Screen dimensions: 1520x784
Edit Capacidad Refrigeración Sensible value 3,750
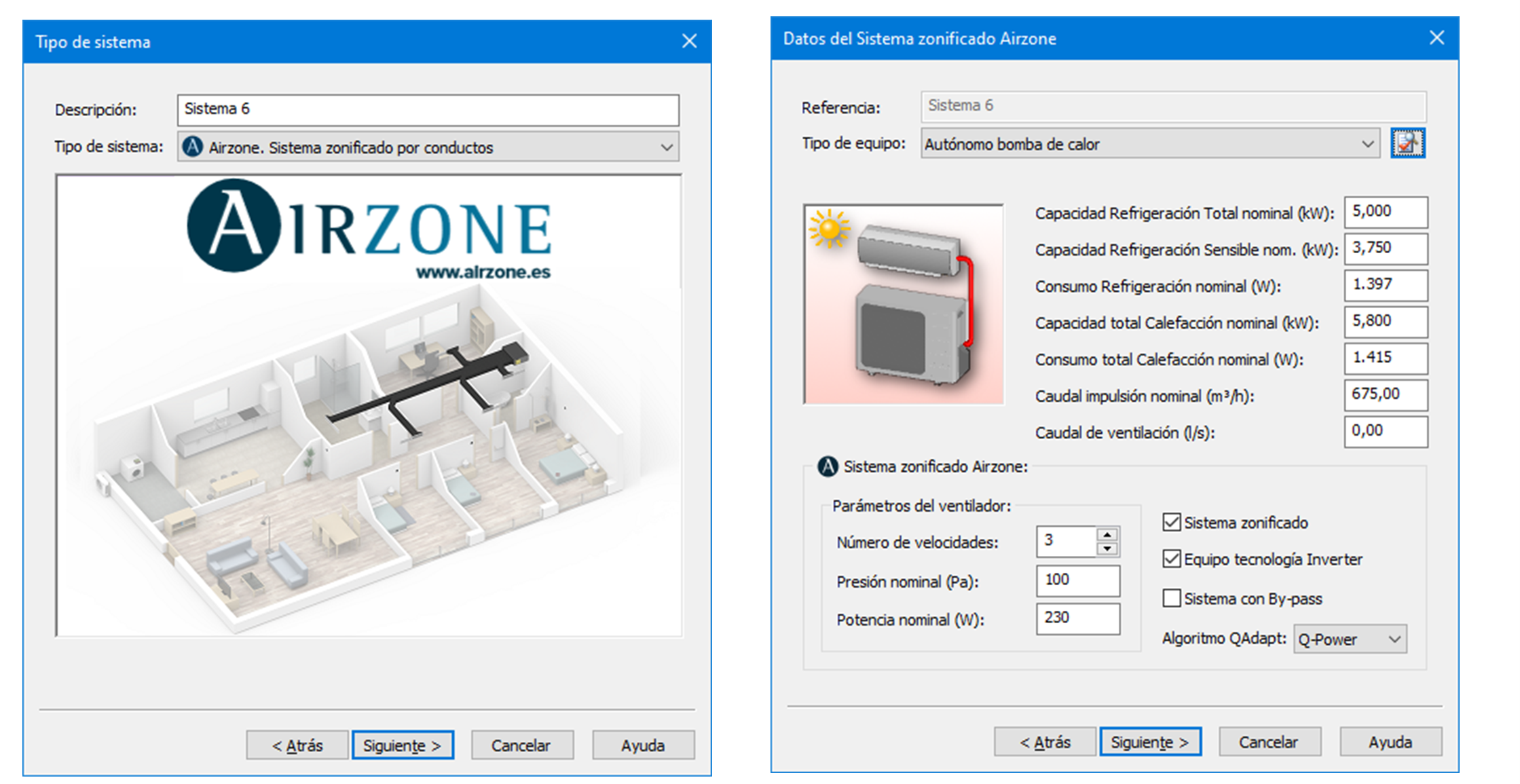point(1386,248)
